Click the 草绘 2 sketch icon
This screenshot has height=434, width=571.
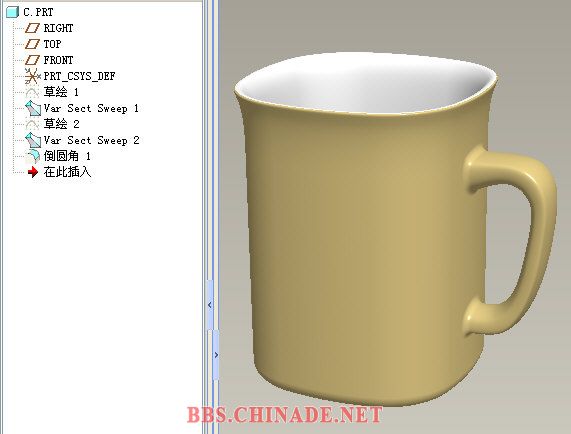(x=32, y=124)
